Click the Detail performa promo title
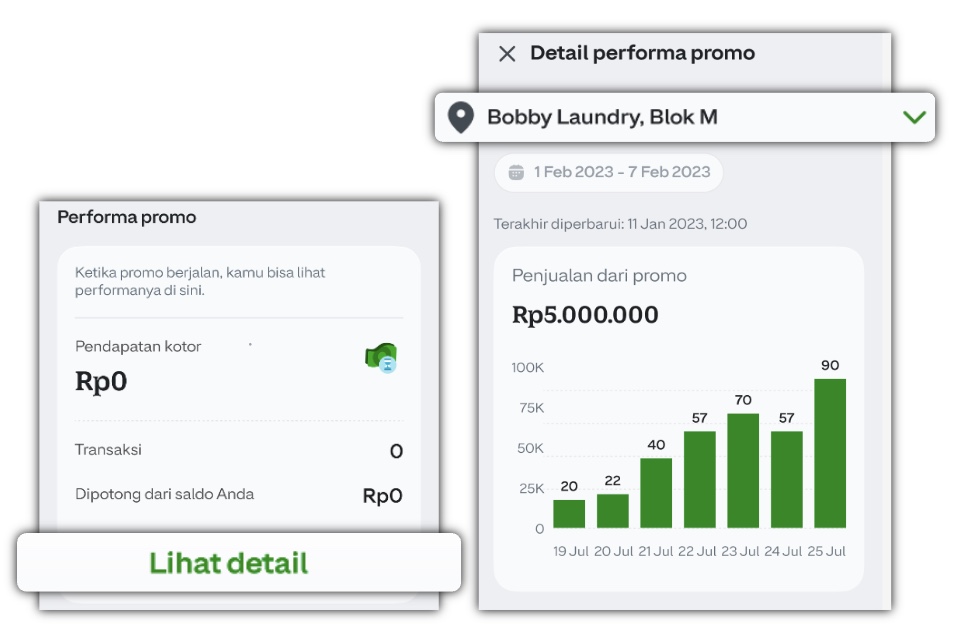The image size is (961, 638). coord(642,53)
